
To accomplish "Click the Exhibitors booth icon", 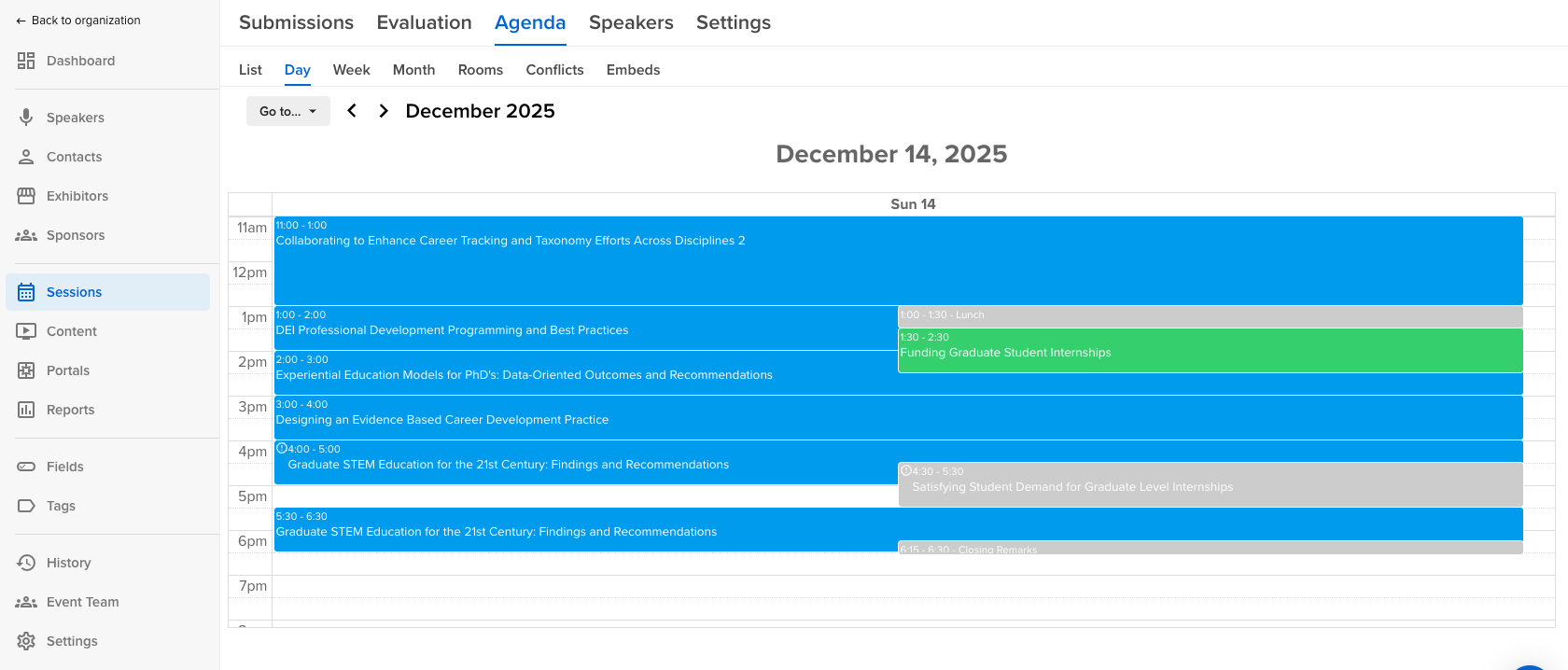I will [x=26, y=196].
